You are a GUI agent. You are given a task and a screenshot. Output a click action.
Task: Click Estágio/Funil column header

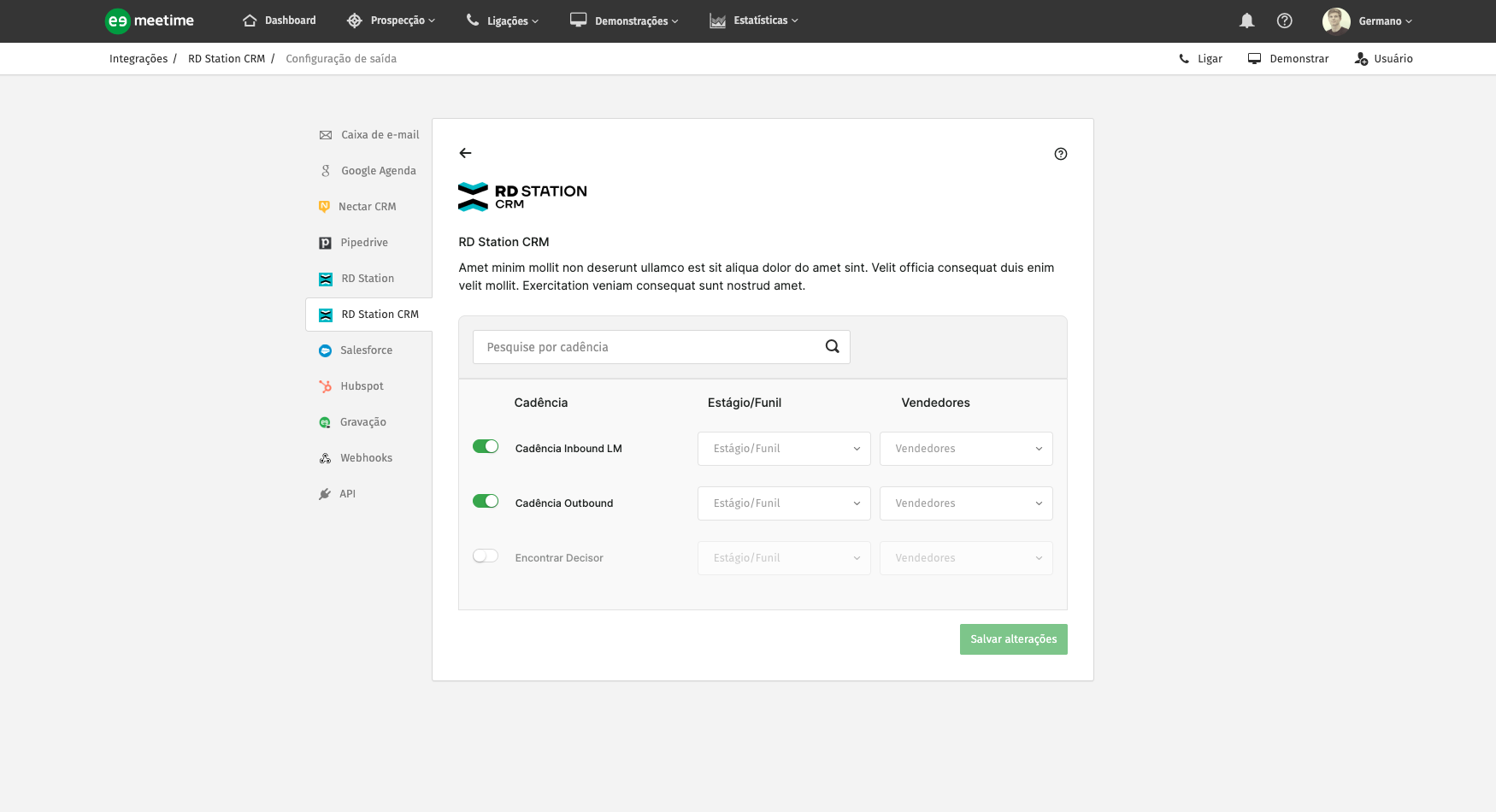[x=745, y=403]
